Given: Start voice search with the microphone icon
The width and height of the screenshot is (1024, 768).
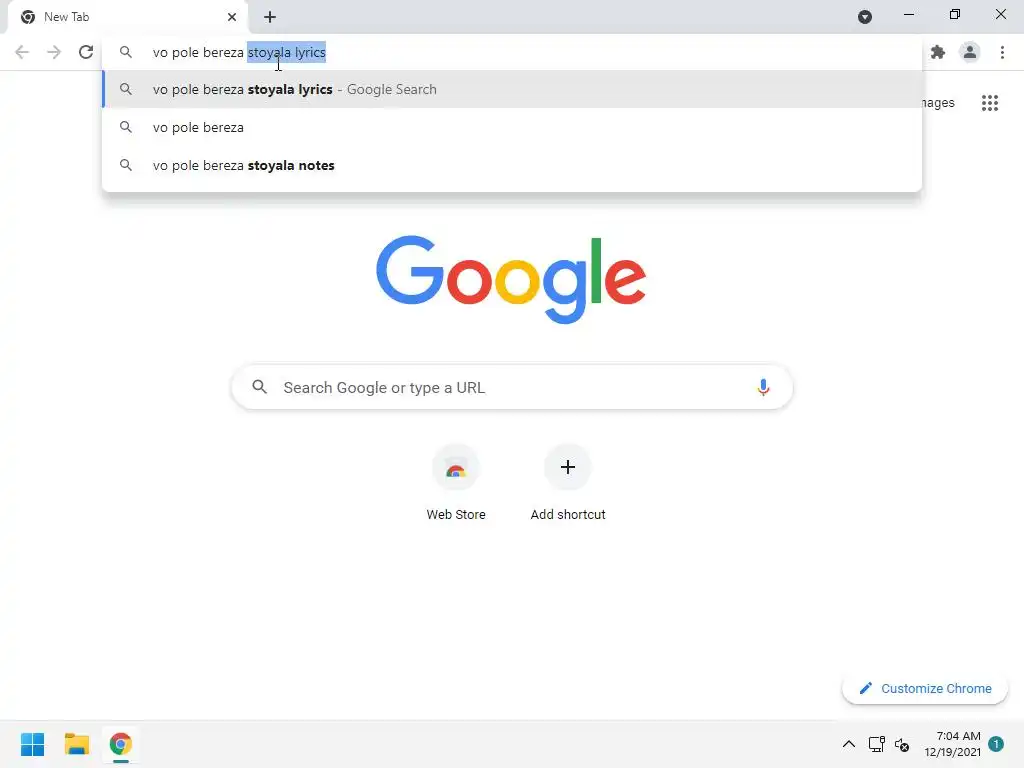Looking at the screenshot, I should [x=763, y=387].
